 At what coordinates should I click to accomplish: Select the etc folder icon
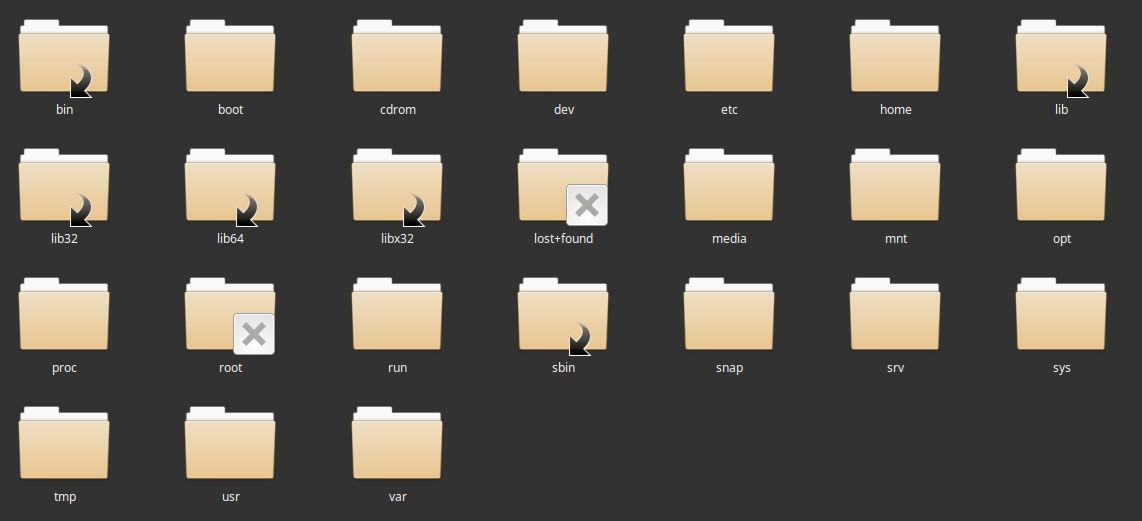click(x=729, y=57)
